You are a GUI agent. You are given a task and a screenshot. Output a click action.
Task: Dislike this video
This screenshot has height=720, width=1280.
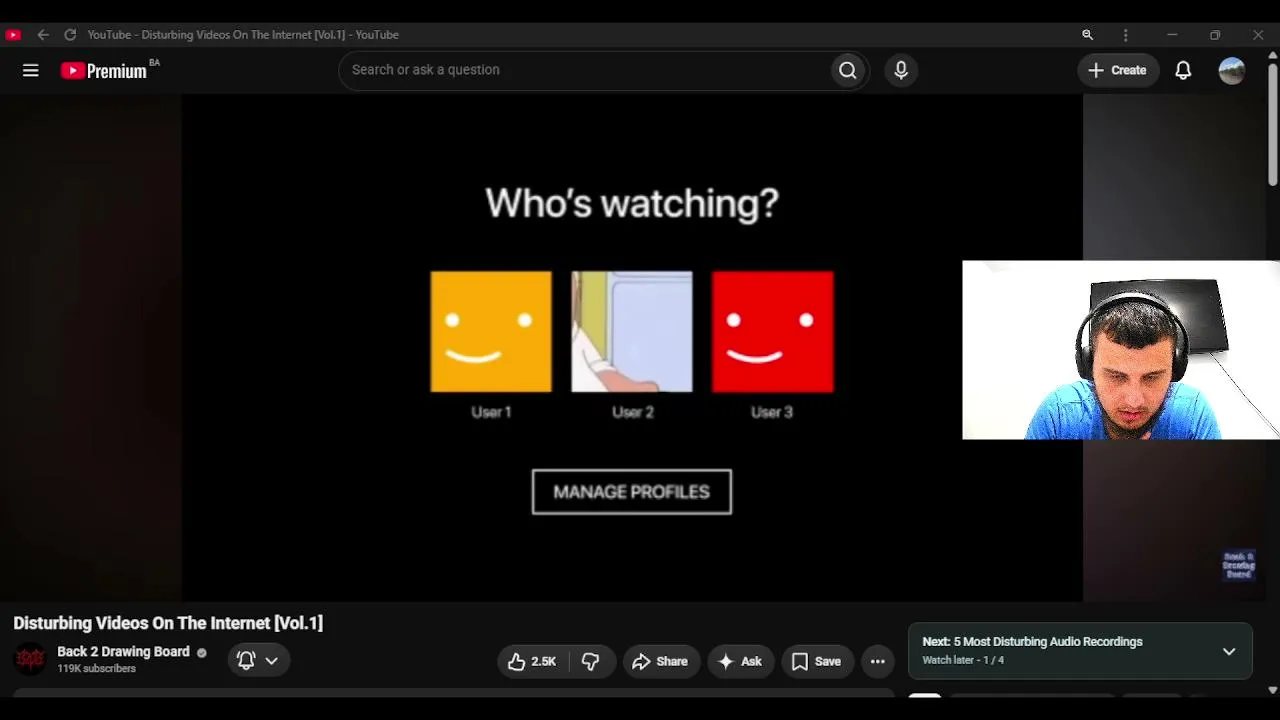[591, 661]
